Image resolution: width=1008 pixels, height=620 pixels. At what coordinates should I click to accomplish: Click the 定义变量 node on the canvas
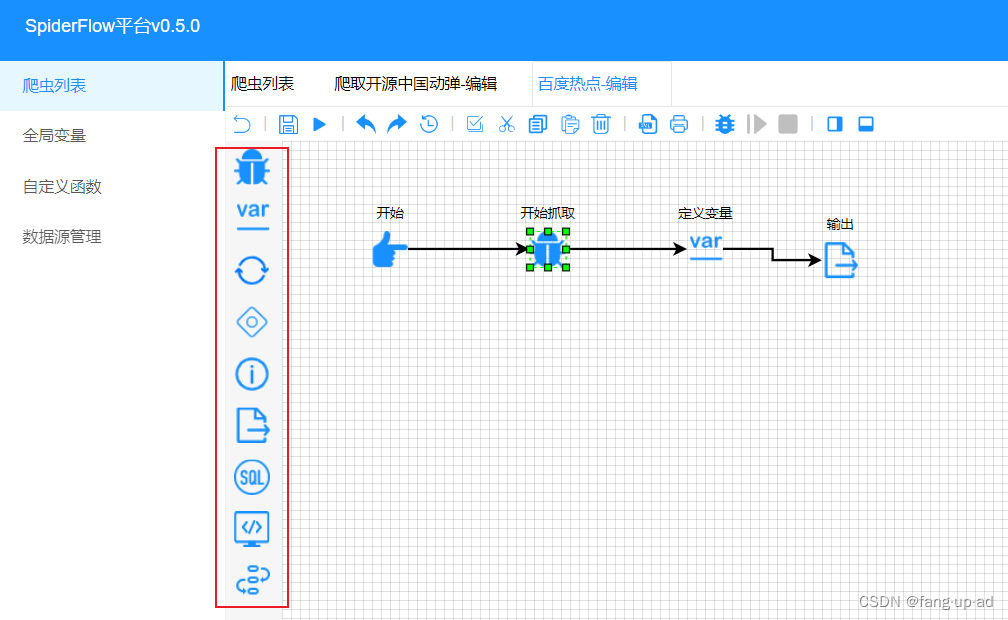[705, 243]
